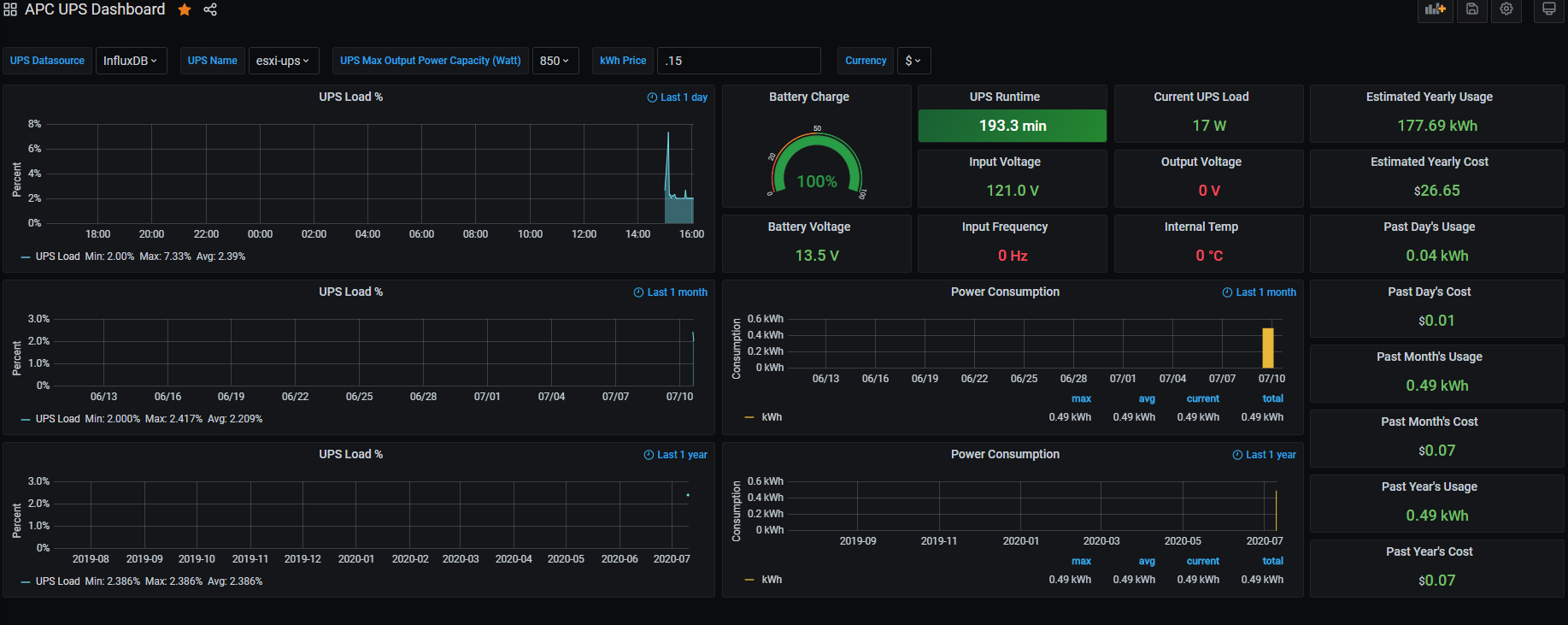Click the yellow bar at 07/10
The image size is (1568, 625).
coord(1268,348)
